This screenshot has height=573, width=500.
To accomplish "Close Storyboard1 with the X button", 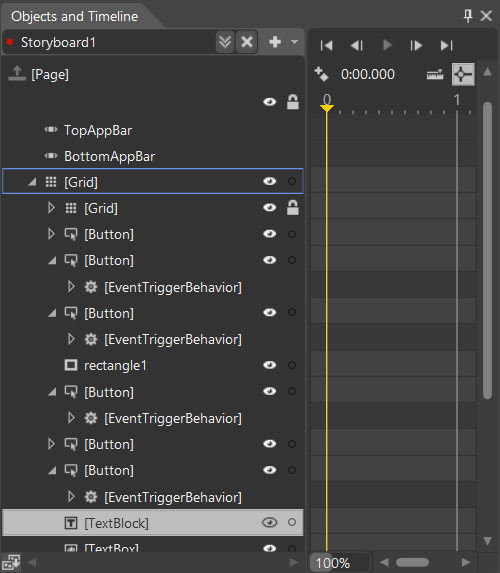I will tap(247, 42).
